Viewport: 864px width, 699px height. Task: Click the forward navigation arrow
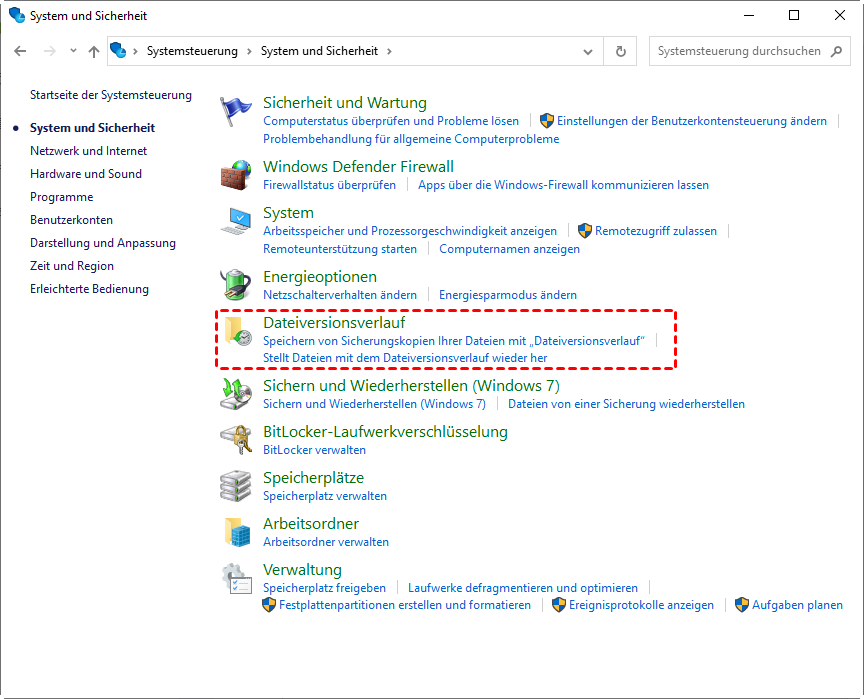(50, 51)
